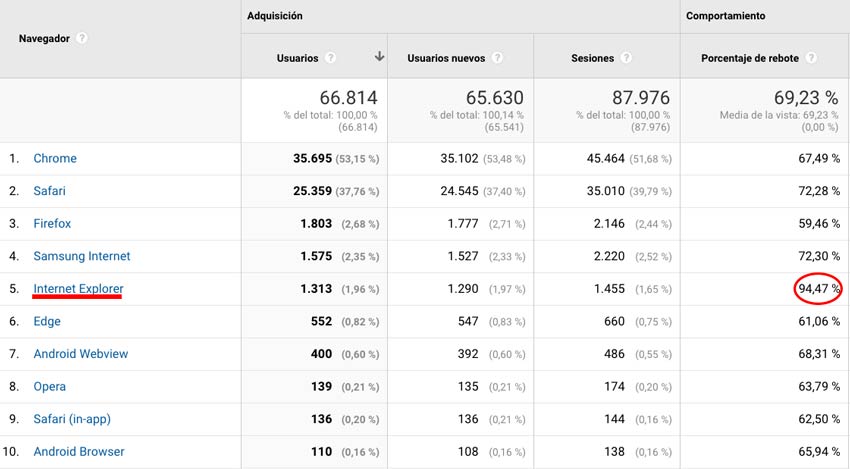Select Samsung Internet bounce rate 72,30 %
This screenshot has height=469, width=850.
click(819, 256)
